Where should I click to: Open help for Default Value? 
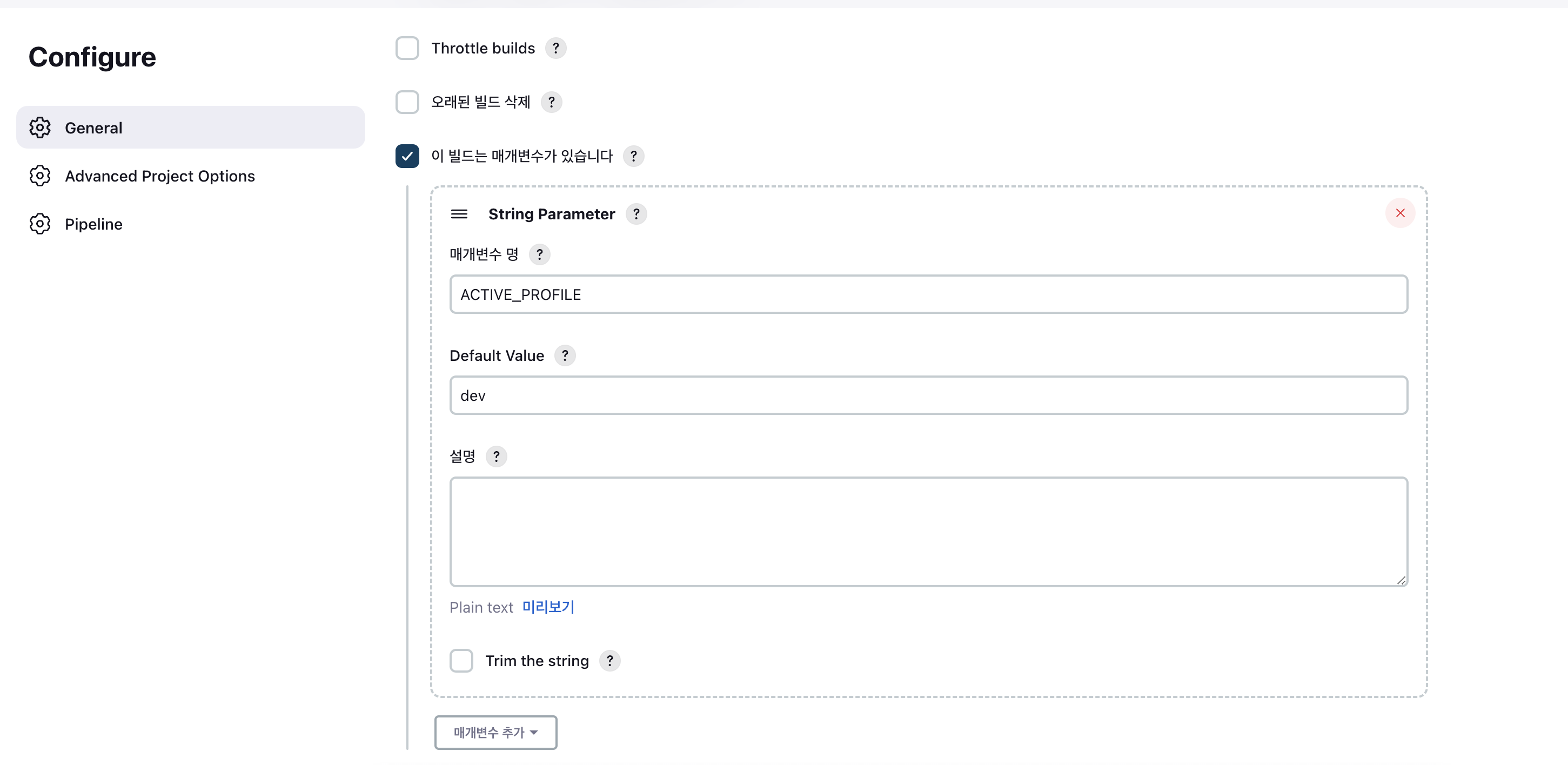click(565, 355)
